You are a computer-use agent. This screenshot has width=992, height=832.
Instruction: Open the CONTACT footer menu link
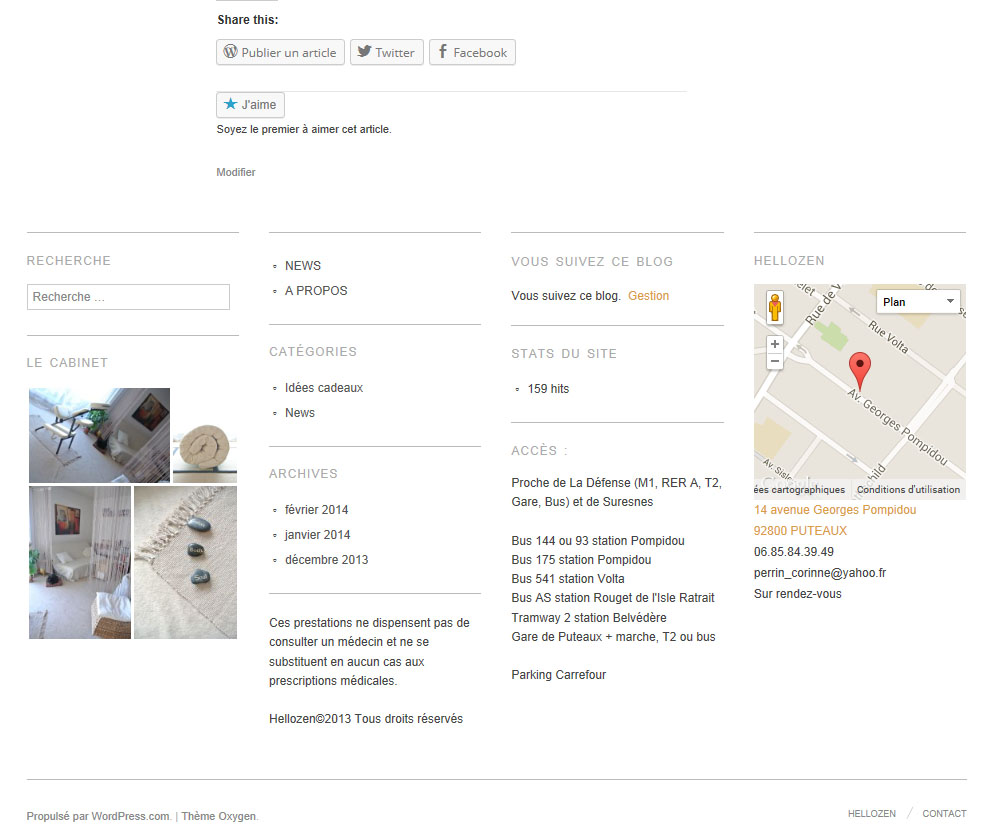click(x=945, y=814)
